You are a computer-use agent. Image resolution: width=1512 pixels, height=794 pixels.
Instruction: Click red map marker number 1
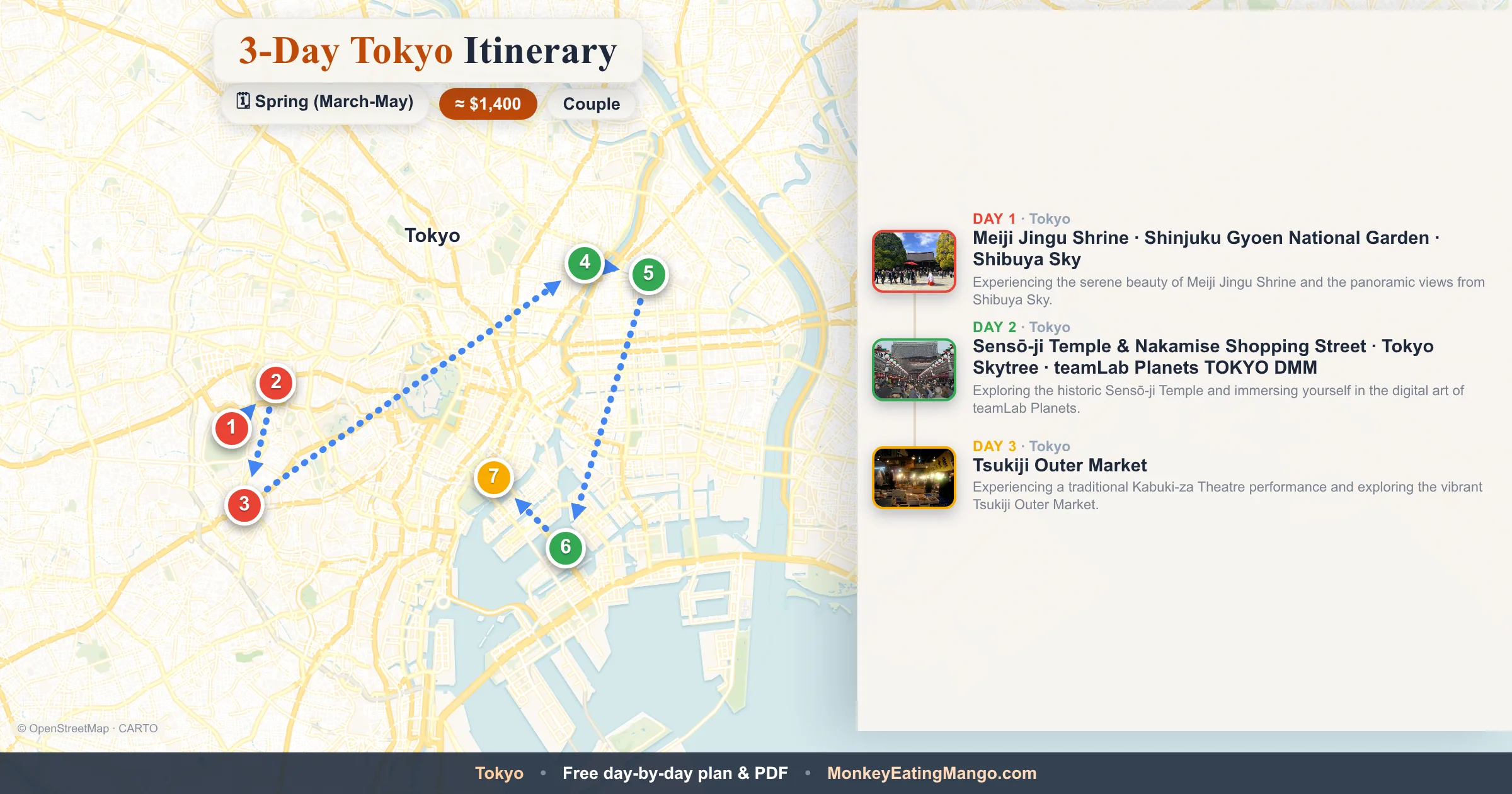point(231,428)
